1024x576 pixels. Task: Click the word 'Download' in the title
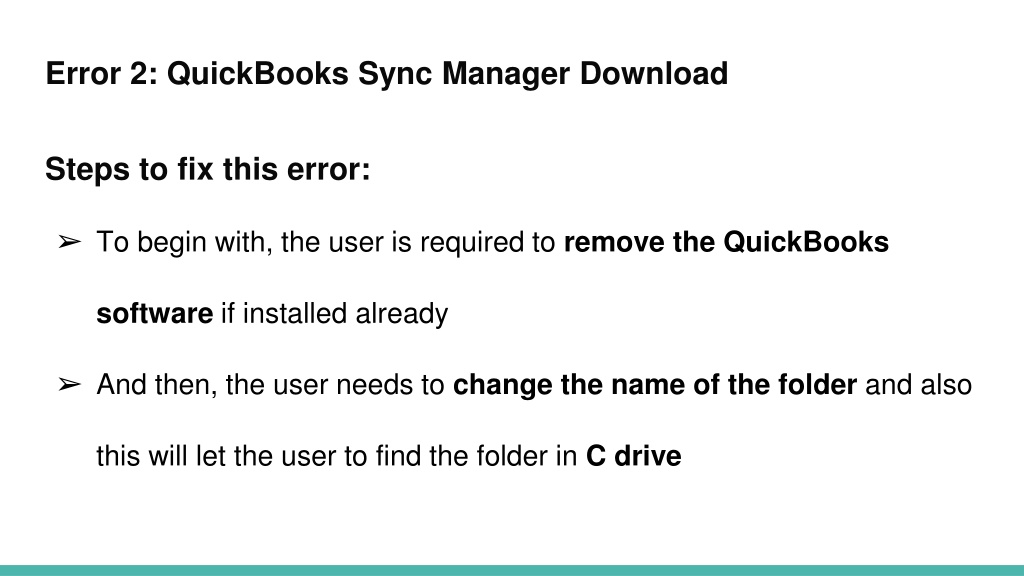point(654,73)
